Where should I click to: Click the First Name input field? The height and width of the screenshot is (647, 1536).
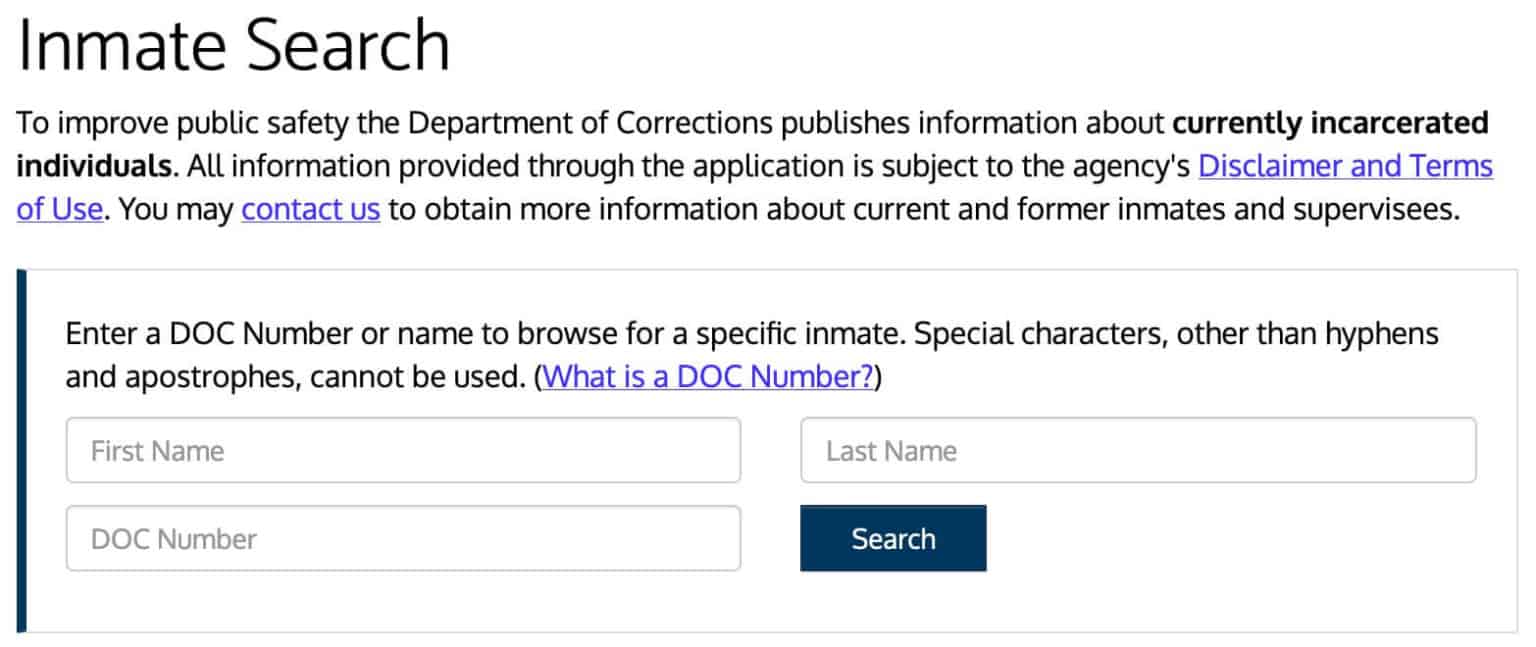[x=403, y=450]
